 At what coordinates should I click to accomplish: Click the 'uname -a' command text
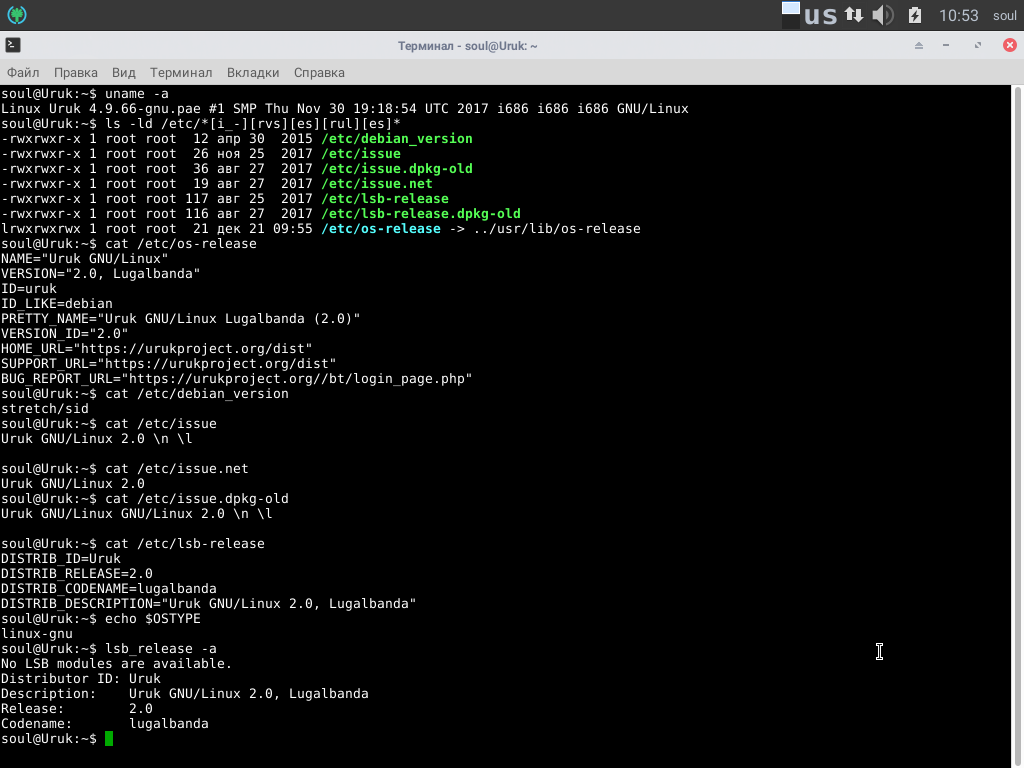click(136, 93)
